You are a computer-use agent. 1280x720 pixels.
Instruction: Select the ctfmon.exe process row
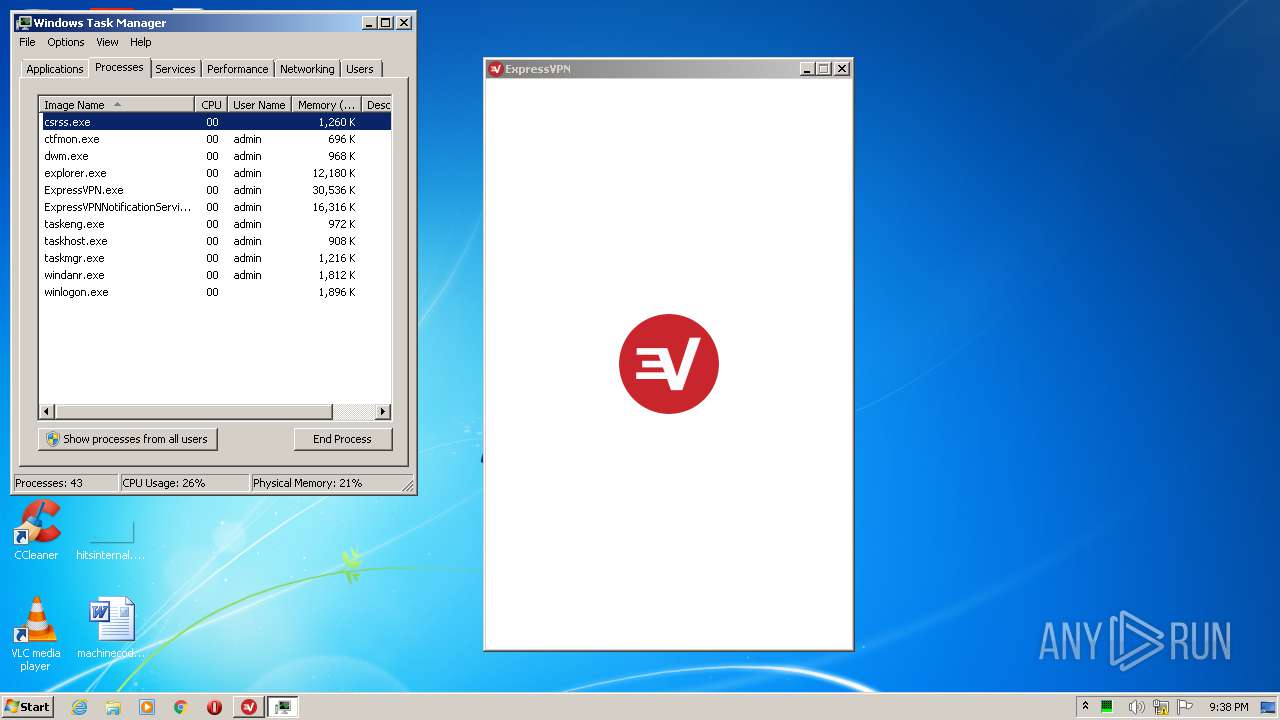tap(215, 139)
